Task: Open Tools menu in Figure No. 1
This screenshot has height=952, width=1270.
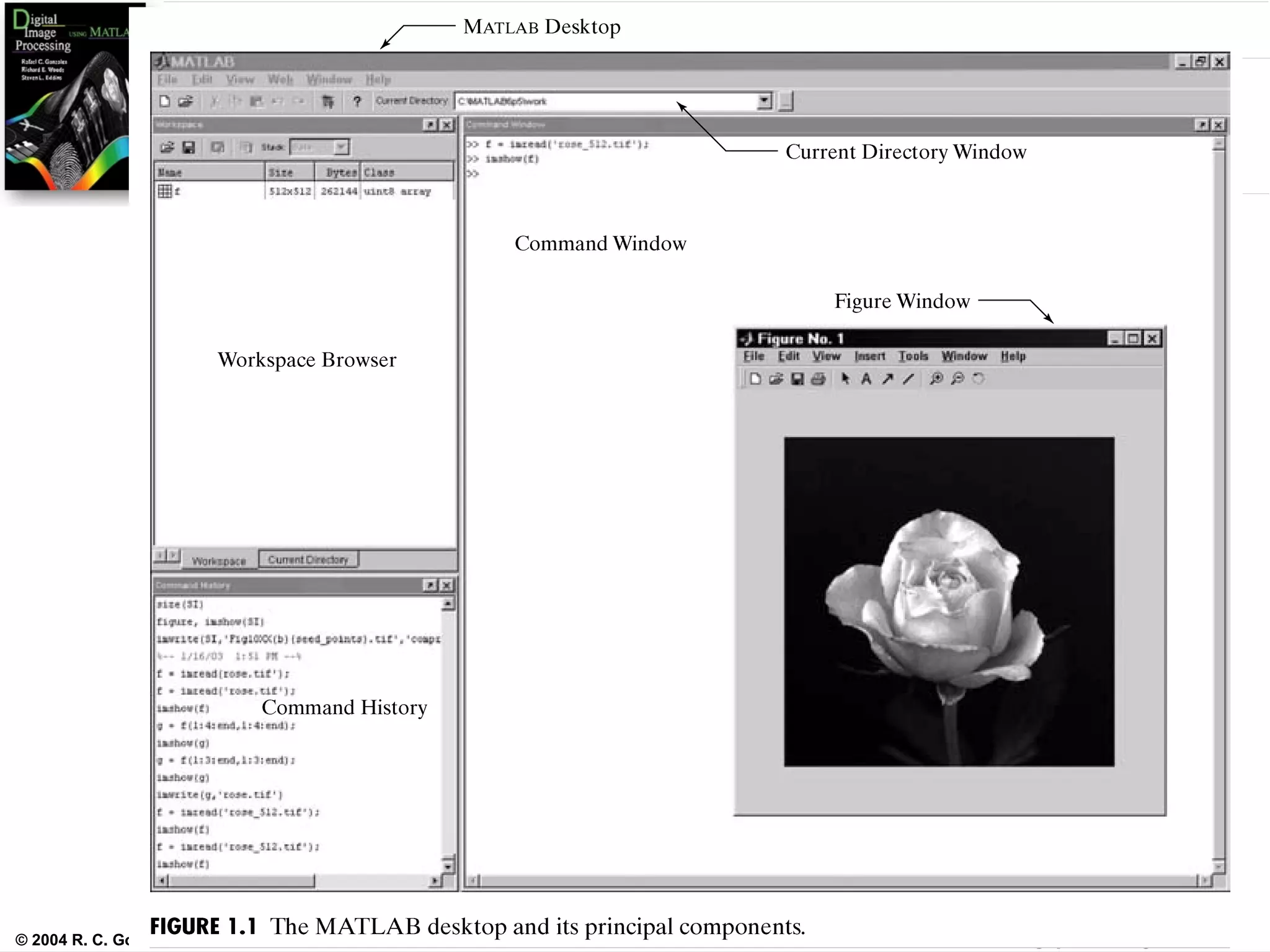Action: 913,356
